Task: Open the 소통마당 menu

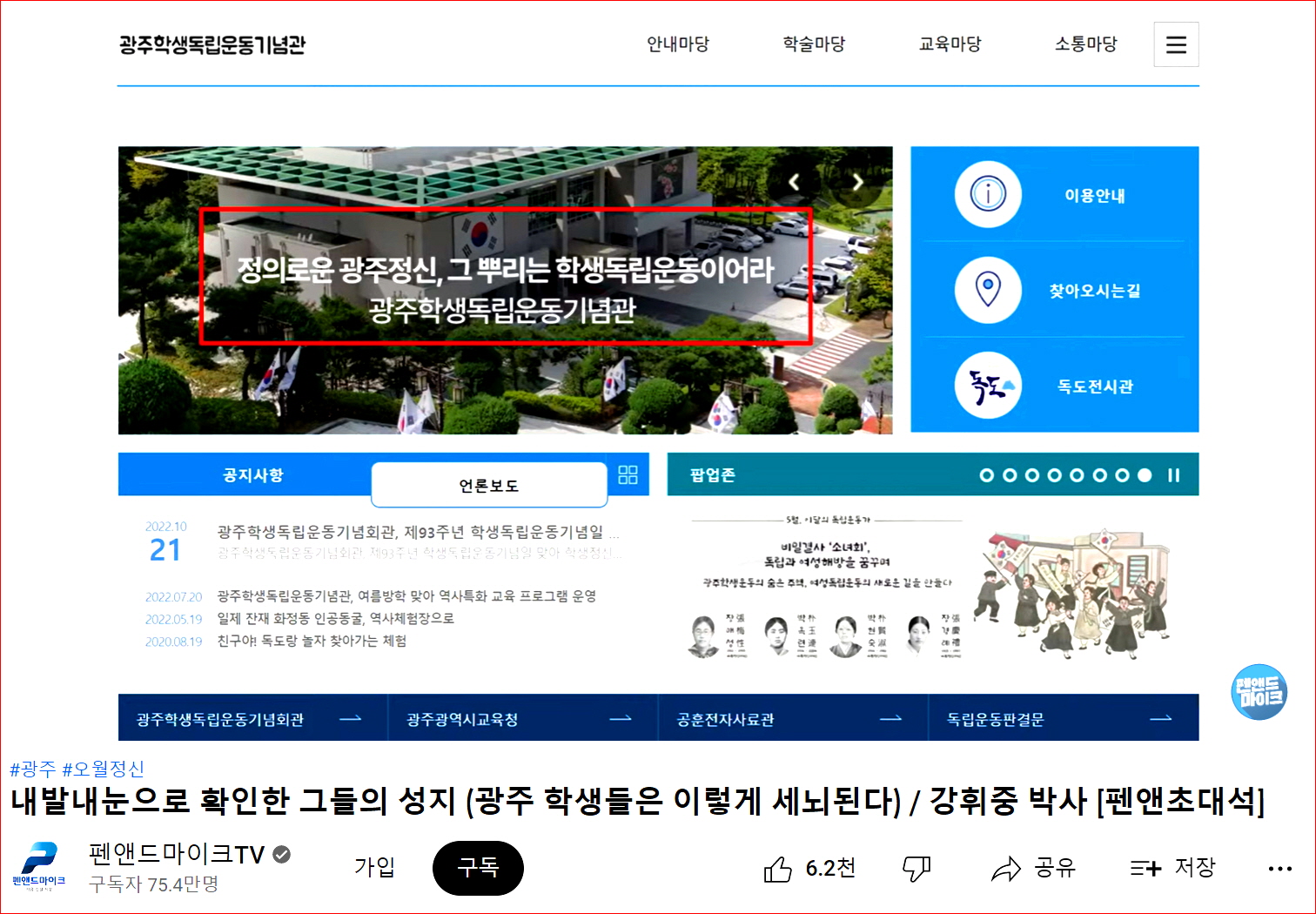Action: click(x=1085, y=44)
